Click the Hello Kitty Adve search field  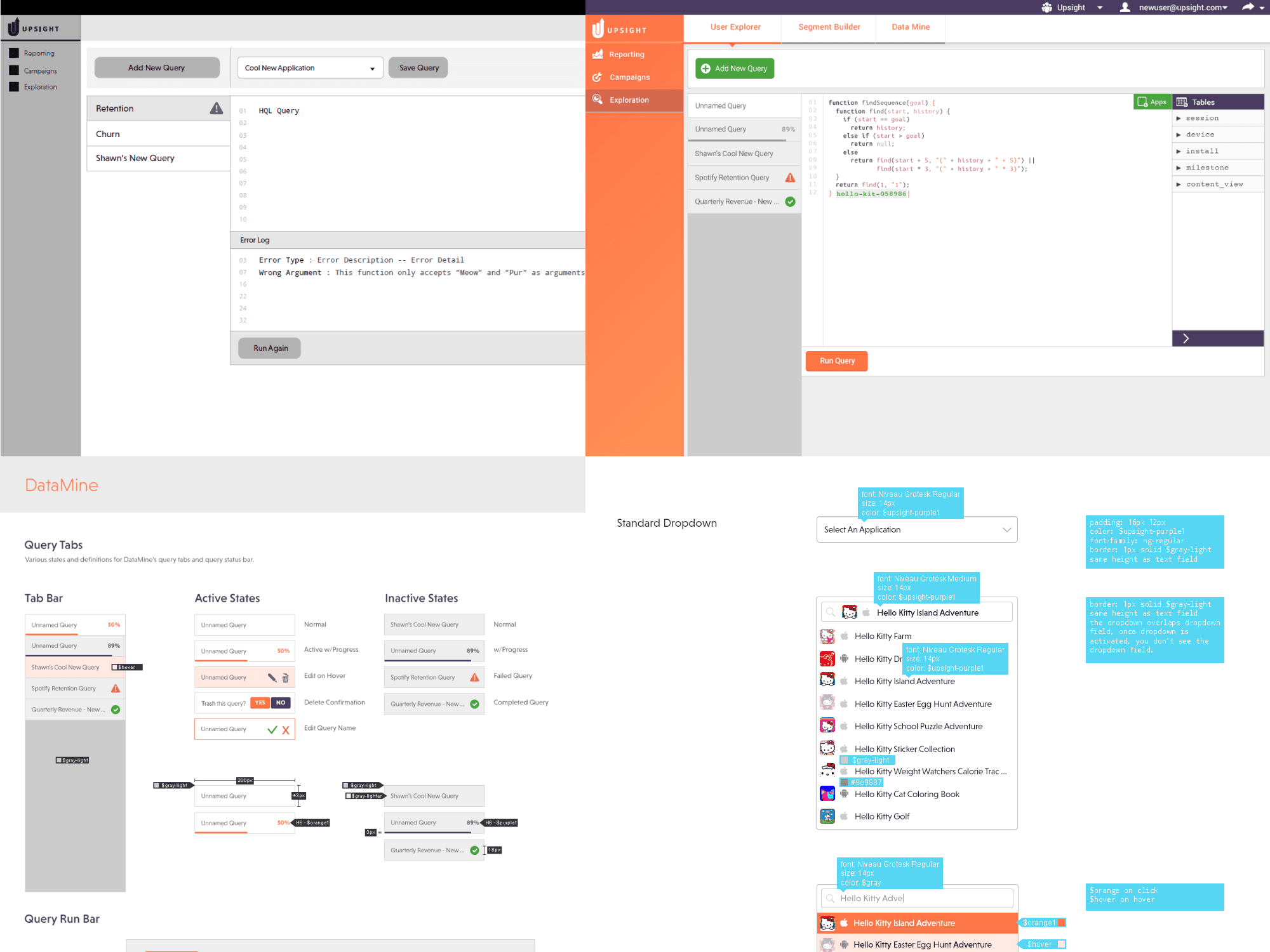916,898
